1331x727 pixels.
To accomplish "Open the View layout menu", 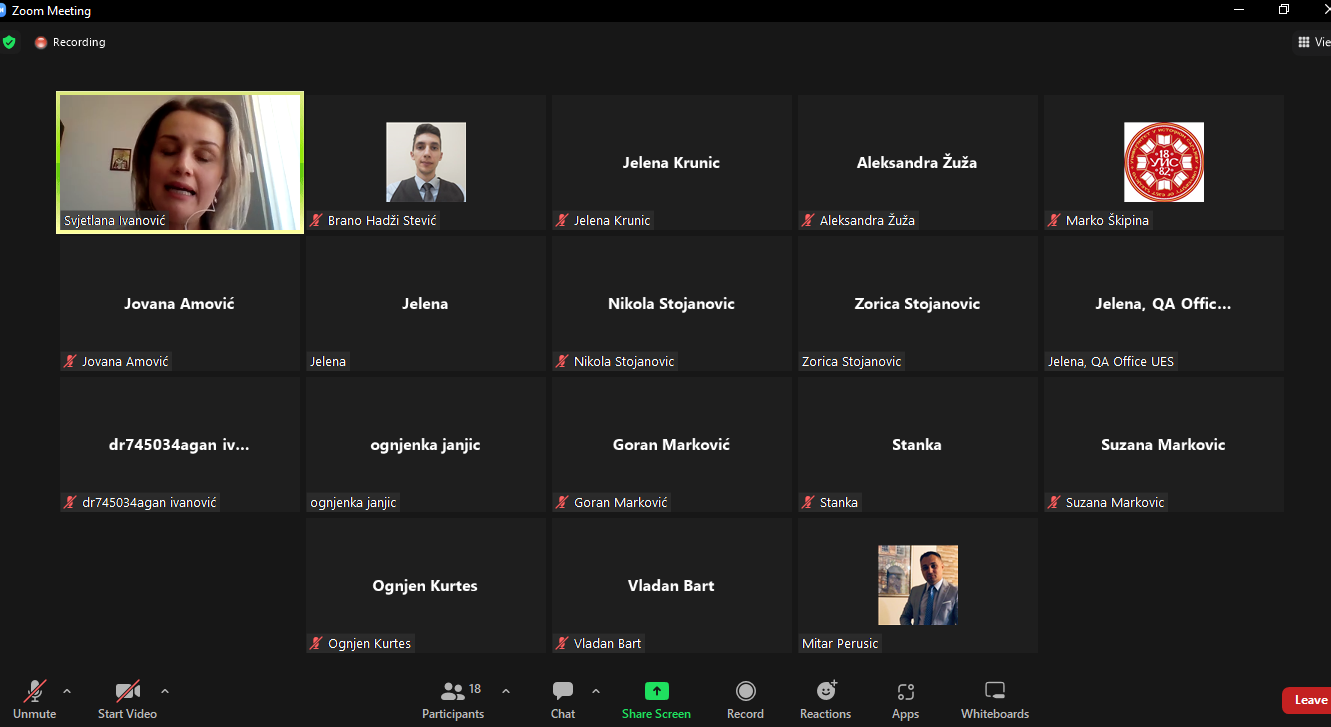I will (1314, 42).
